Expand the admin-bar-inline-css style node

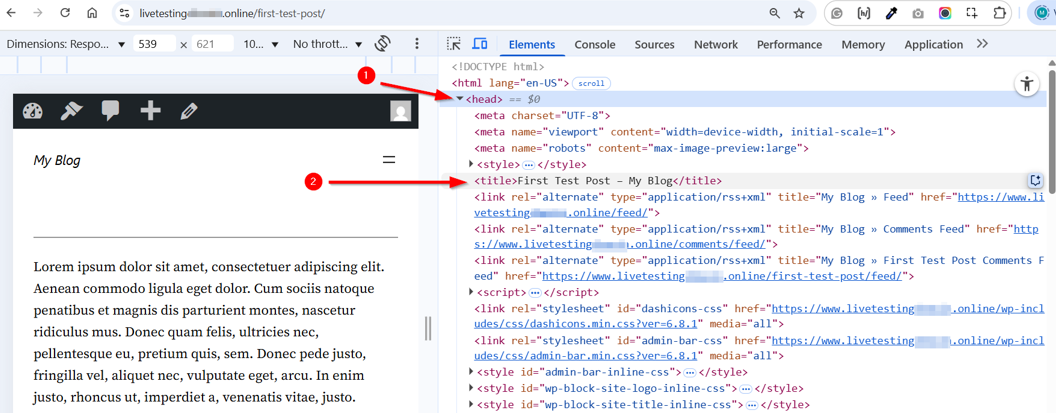[x=471, y=372]
